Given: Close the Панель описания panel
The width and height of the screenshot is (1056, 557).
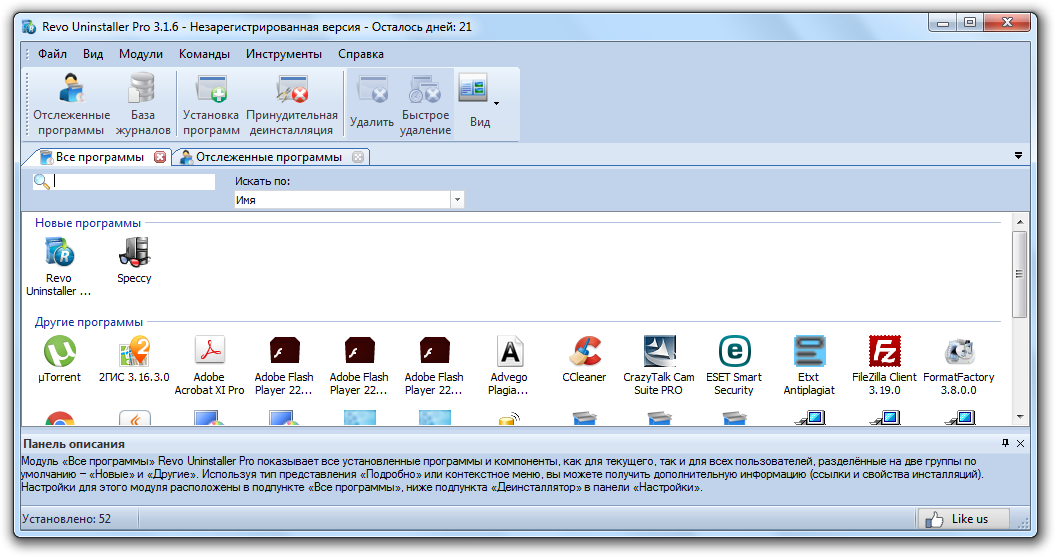Looking at the screenshot, I should [1020, 443].
